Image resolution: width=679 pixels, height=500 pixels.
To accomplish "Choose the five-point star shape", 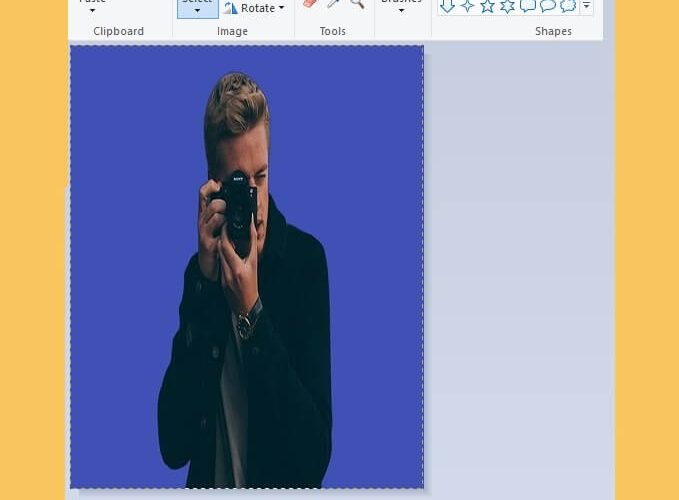I will click(x=487, y=6).
